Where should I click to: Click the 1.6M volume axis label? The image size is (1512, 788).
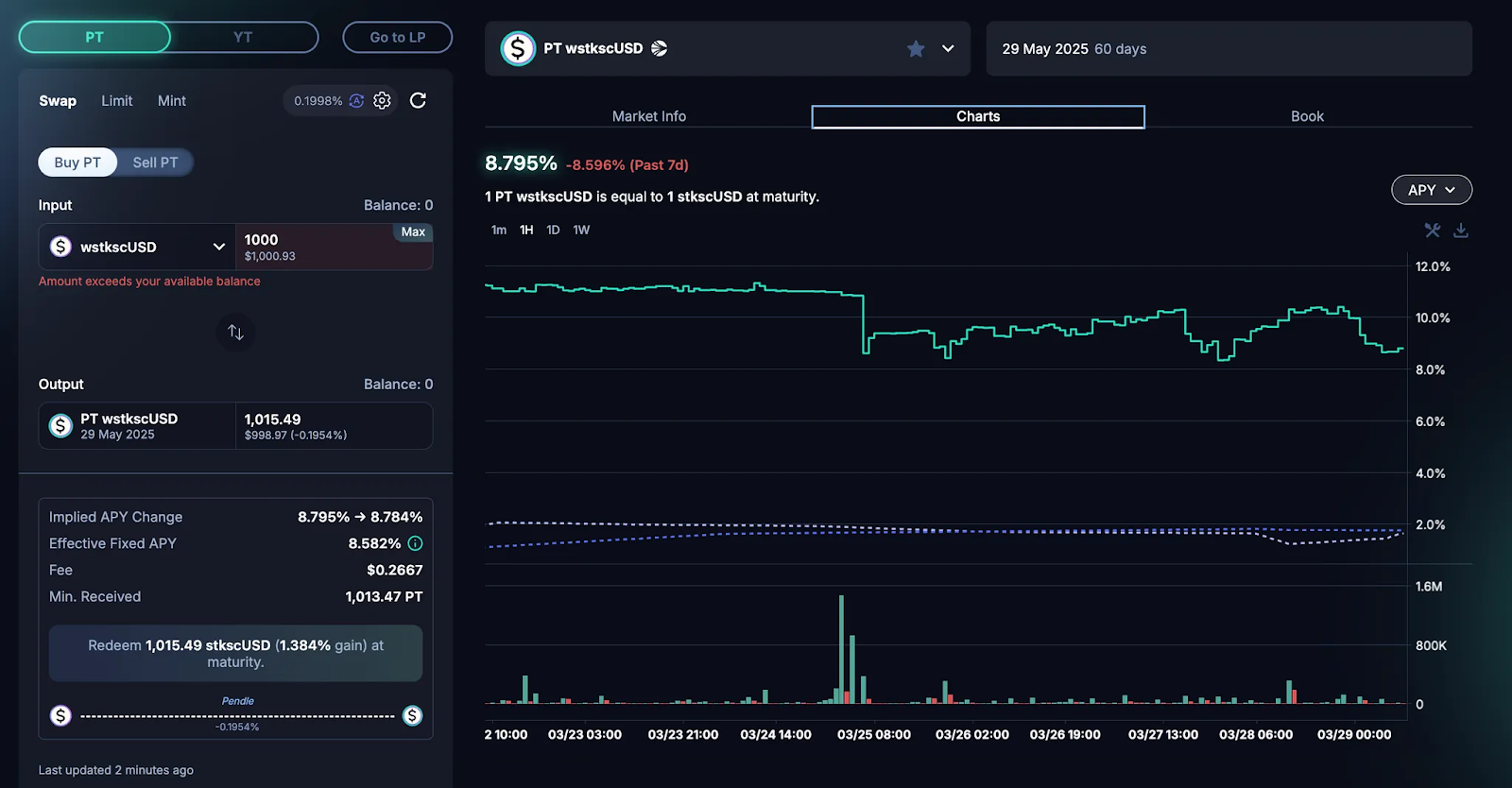(1429, 587)
